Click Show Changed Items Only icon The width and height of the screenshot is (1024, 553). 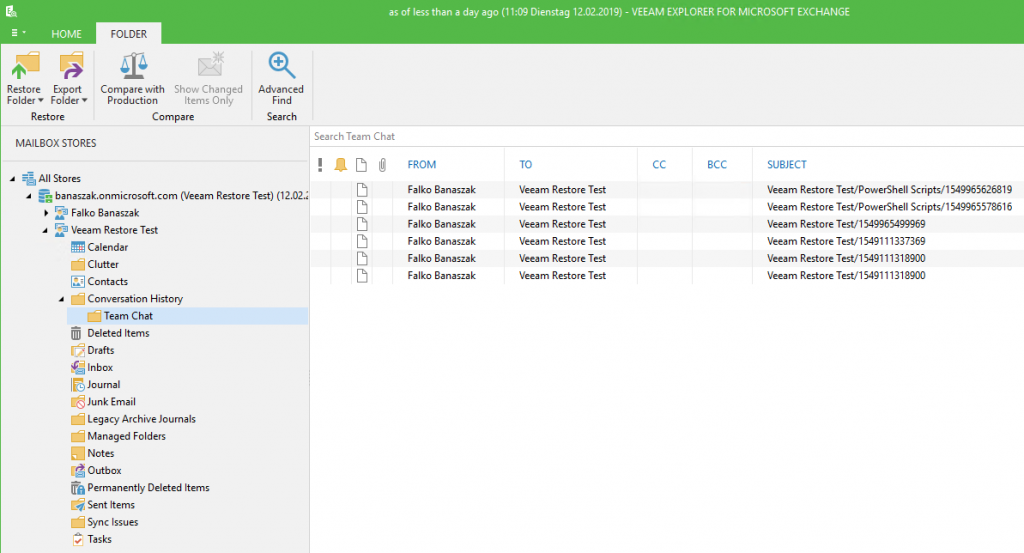pyautogui.click(x=211, y=66)
